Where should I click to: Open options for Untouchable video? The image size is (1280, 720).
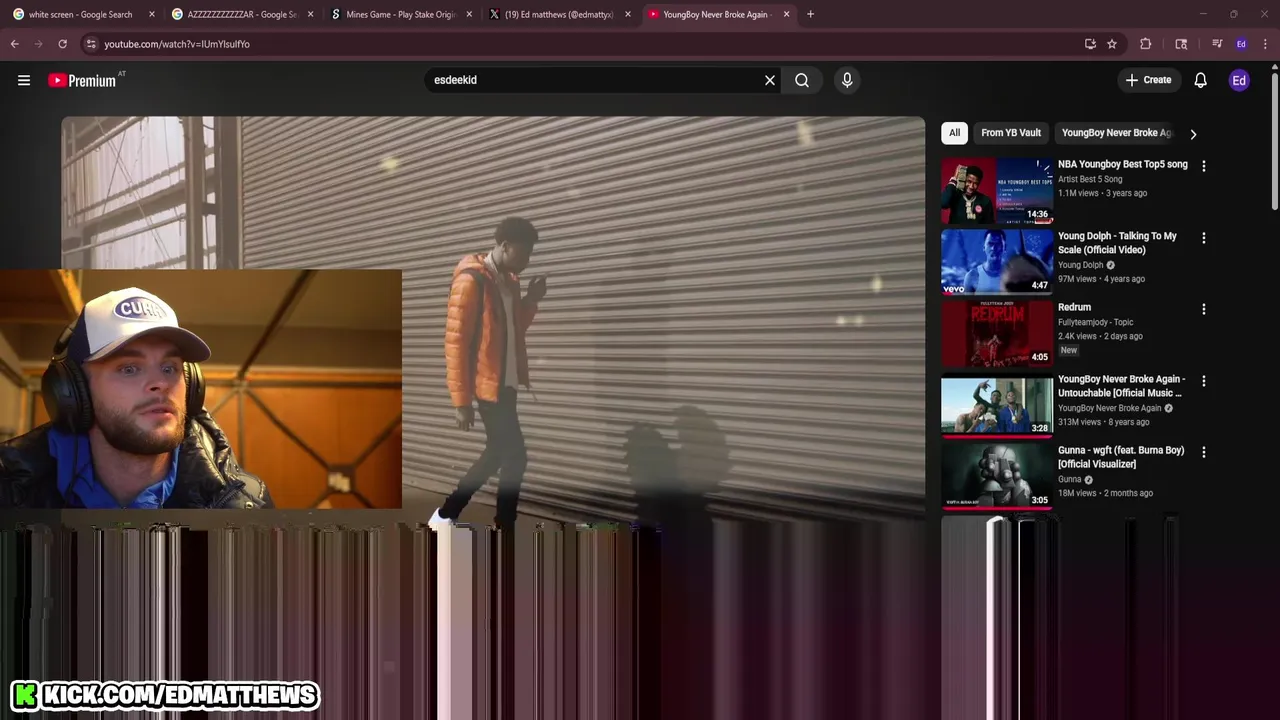(1203, 381)
